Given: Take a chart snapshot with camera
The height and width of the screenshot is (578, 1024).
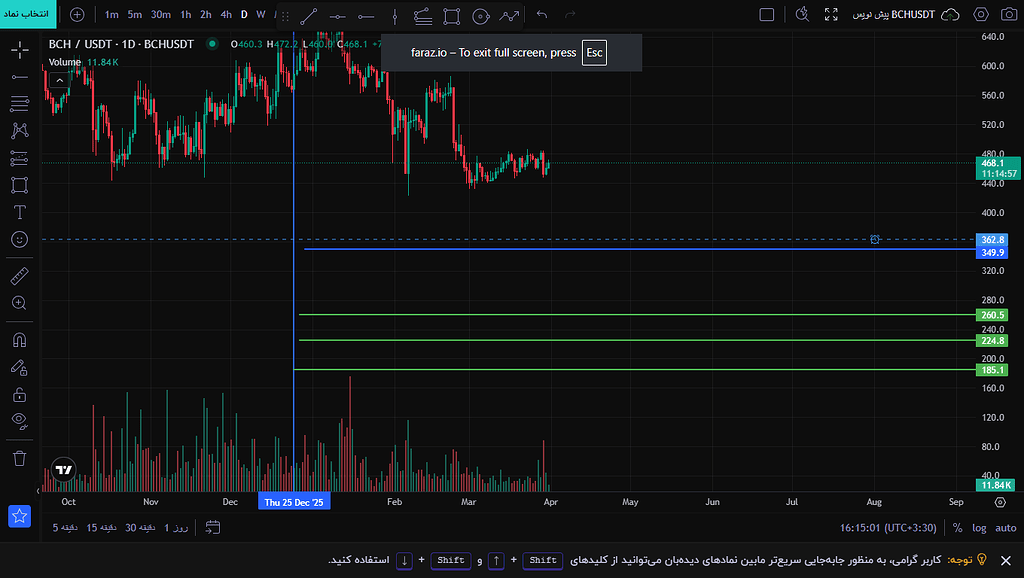Looking at the screenshot, I should coord(1009,14).
